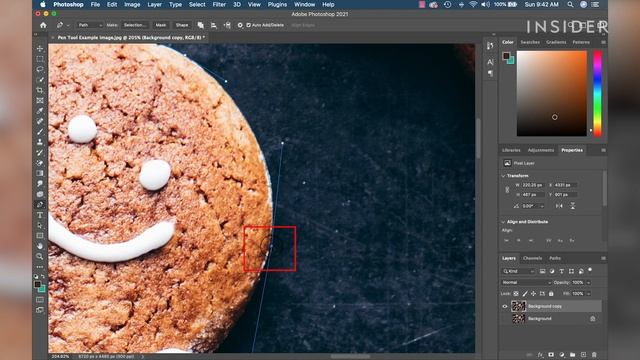Open the Path mode dropdown

(x=90, y=25)
